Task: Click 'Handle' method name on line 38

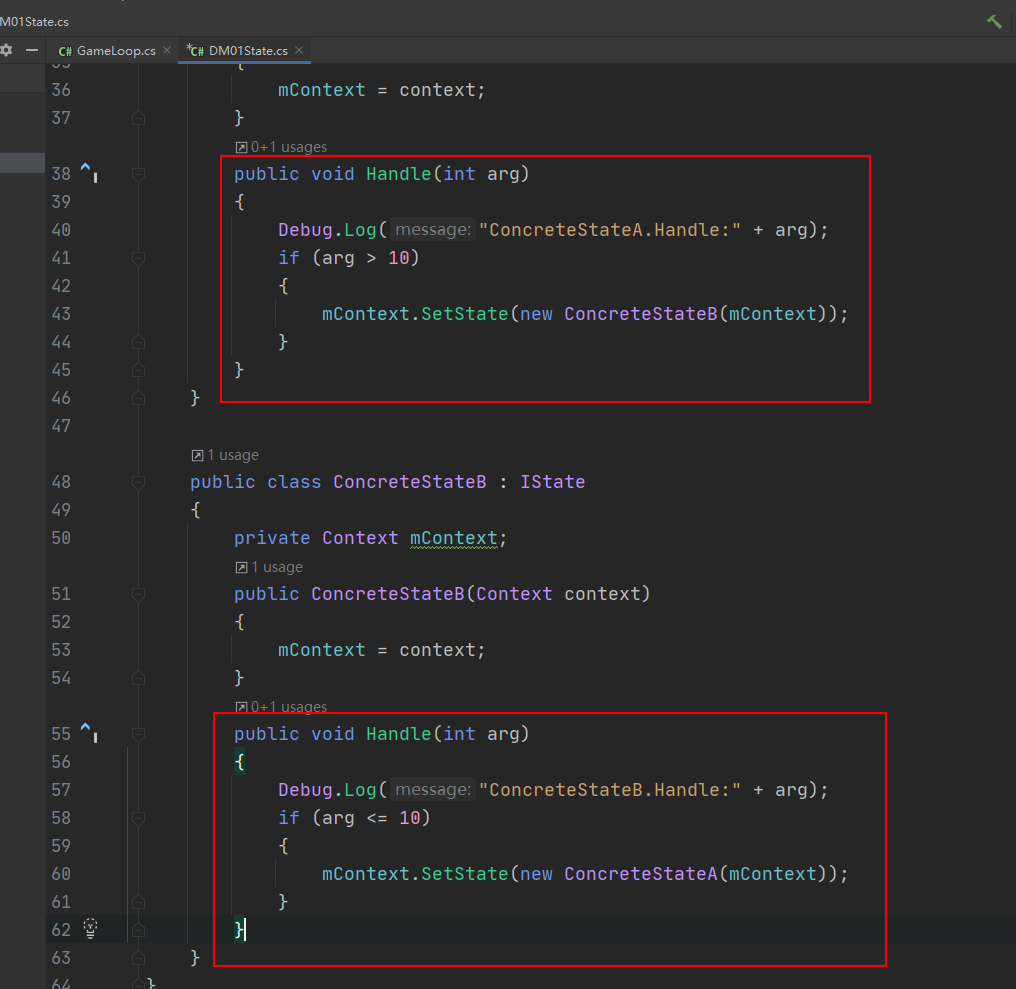Action: tap(398, 174)
